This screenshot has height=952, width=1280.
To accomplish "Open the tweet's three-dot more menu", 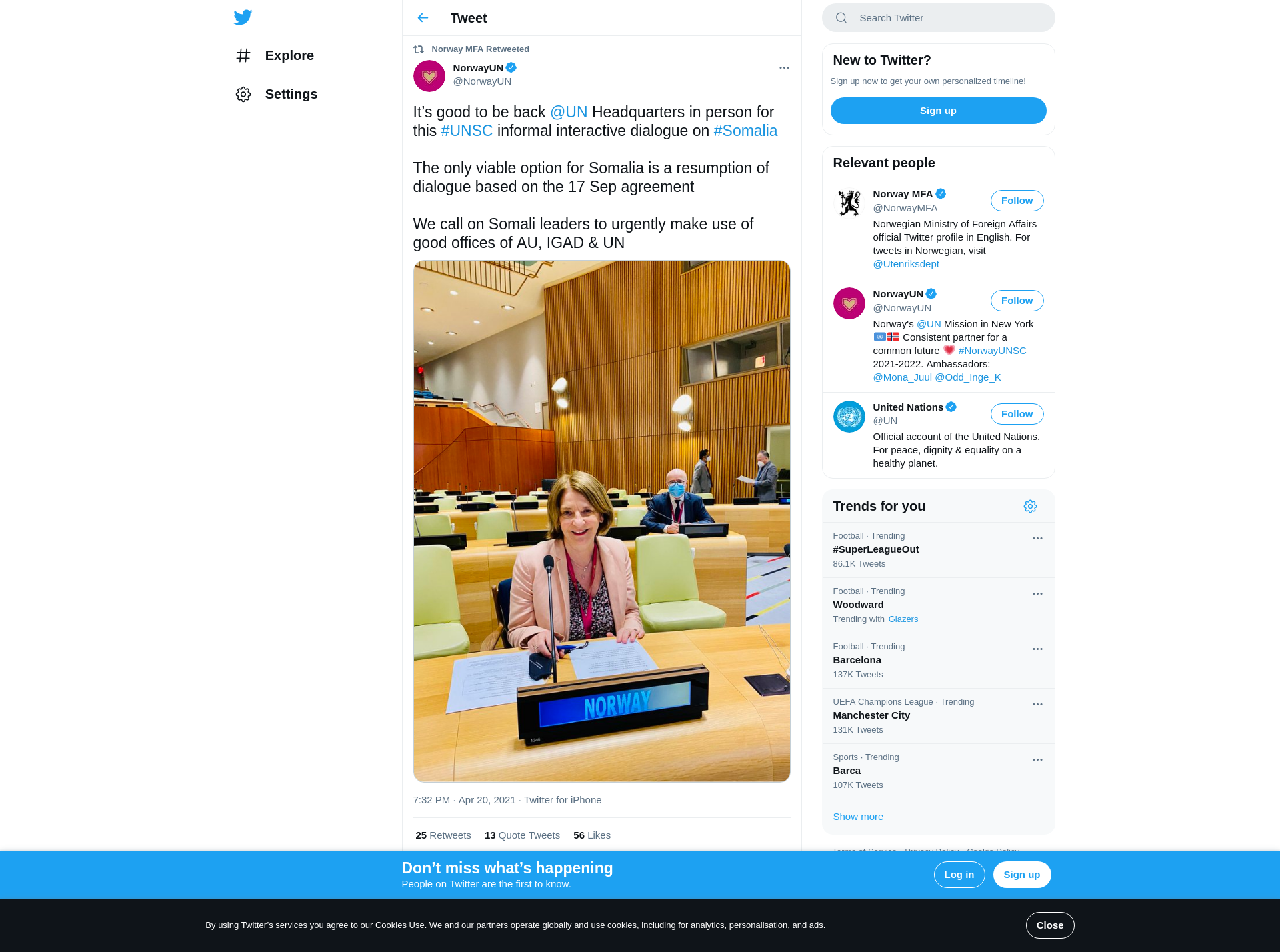I will (784, 68).
